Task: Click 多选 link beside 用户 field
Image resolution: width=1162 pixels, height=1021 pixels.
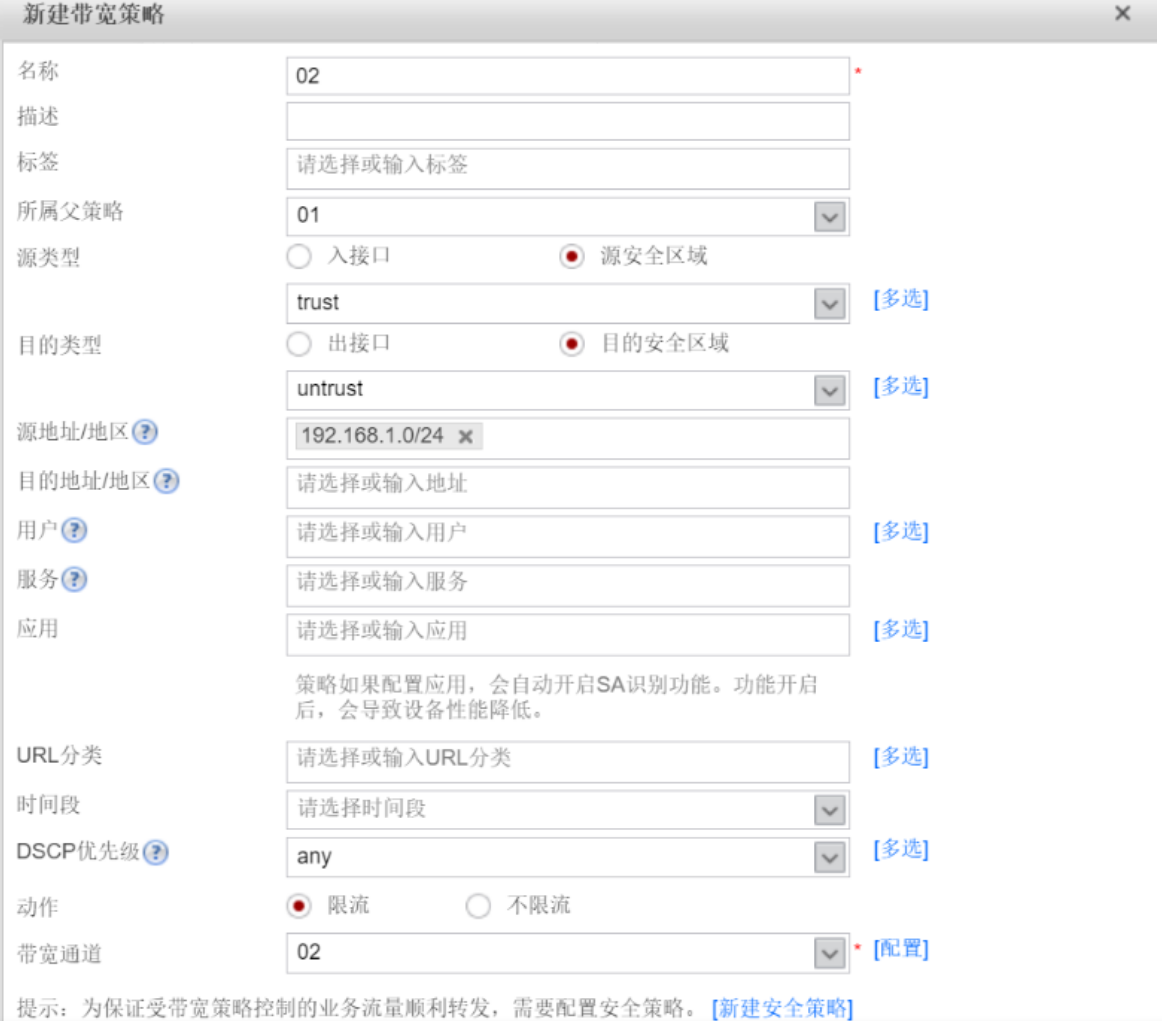Action: point(900,531)
